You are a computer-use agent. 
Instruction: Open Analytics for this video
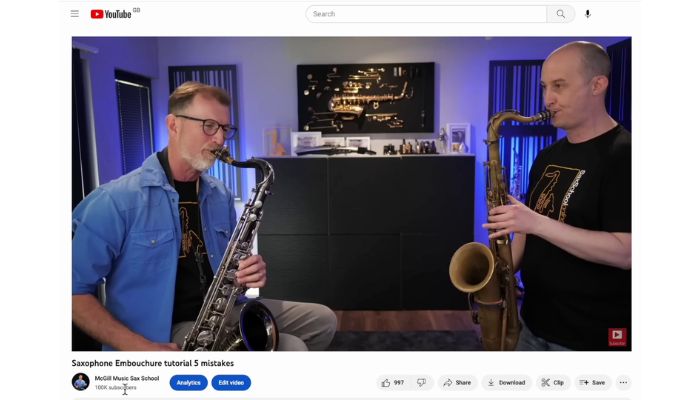188,383
